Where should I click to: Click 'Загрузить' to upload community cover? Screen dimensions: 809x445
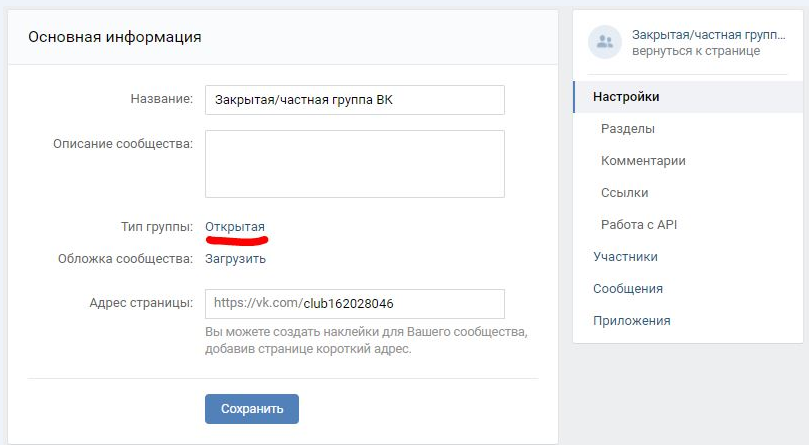point(236,259)
